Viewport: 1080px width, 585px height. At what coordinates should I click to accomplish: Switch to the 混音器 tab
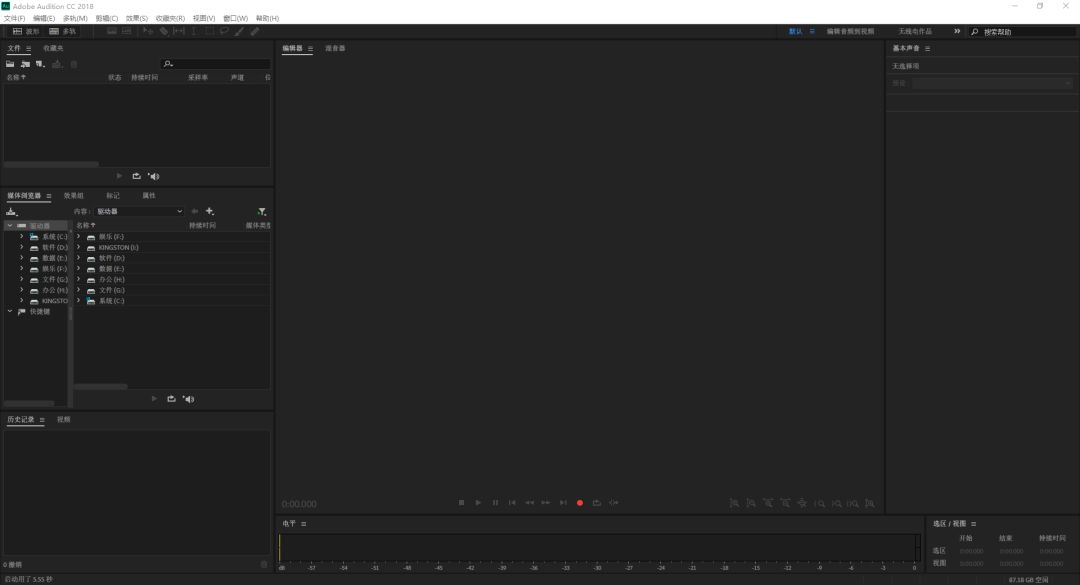(x=335, y=48)
